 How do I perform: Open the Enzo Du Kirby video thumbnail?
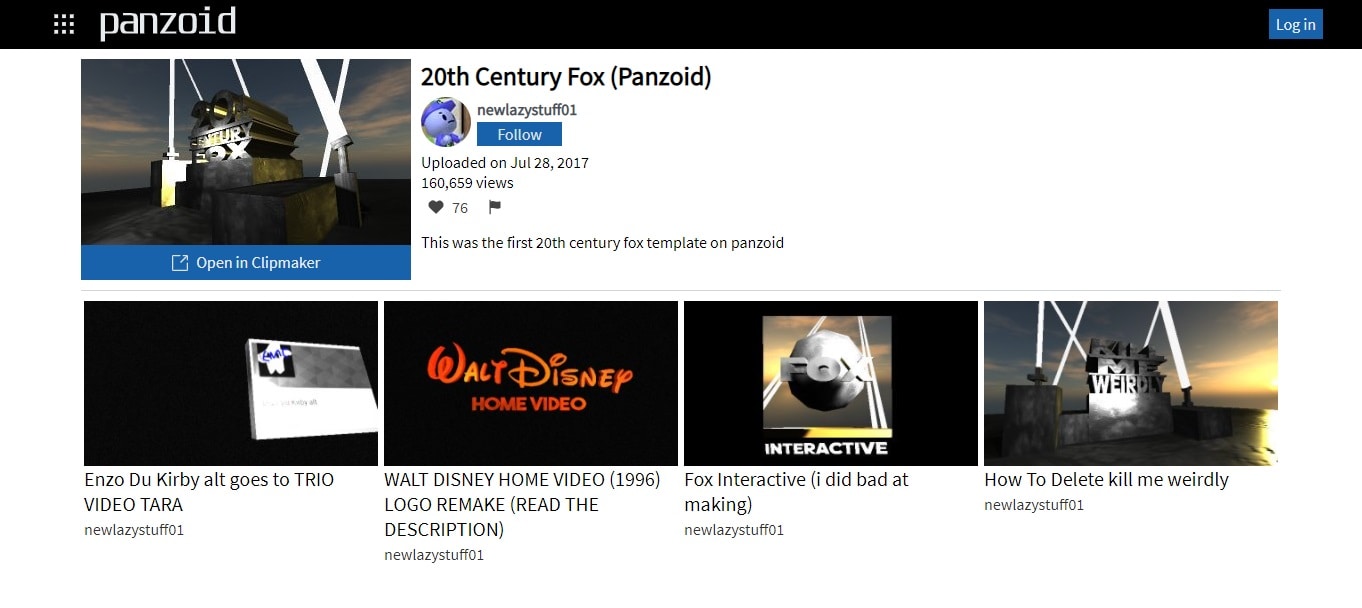[231, 383]
